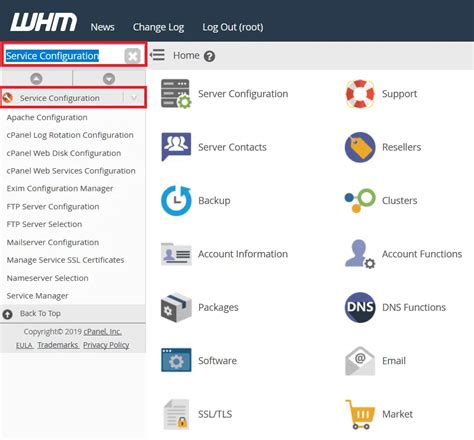Viewport: 474px width, 440px height.
Task: Open Manage Service SSL Certificates
Action: click(65, 260)
